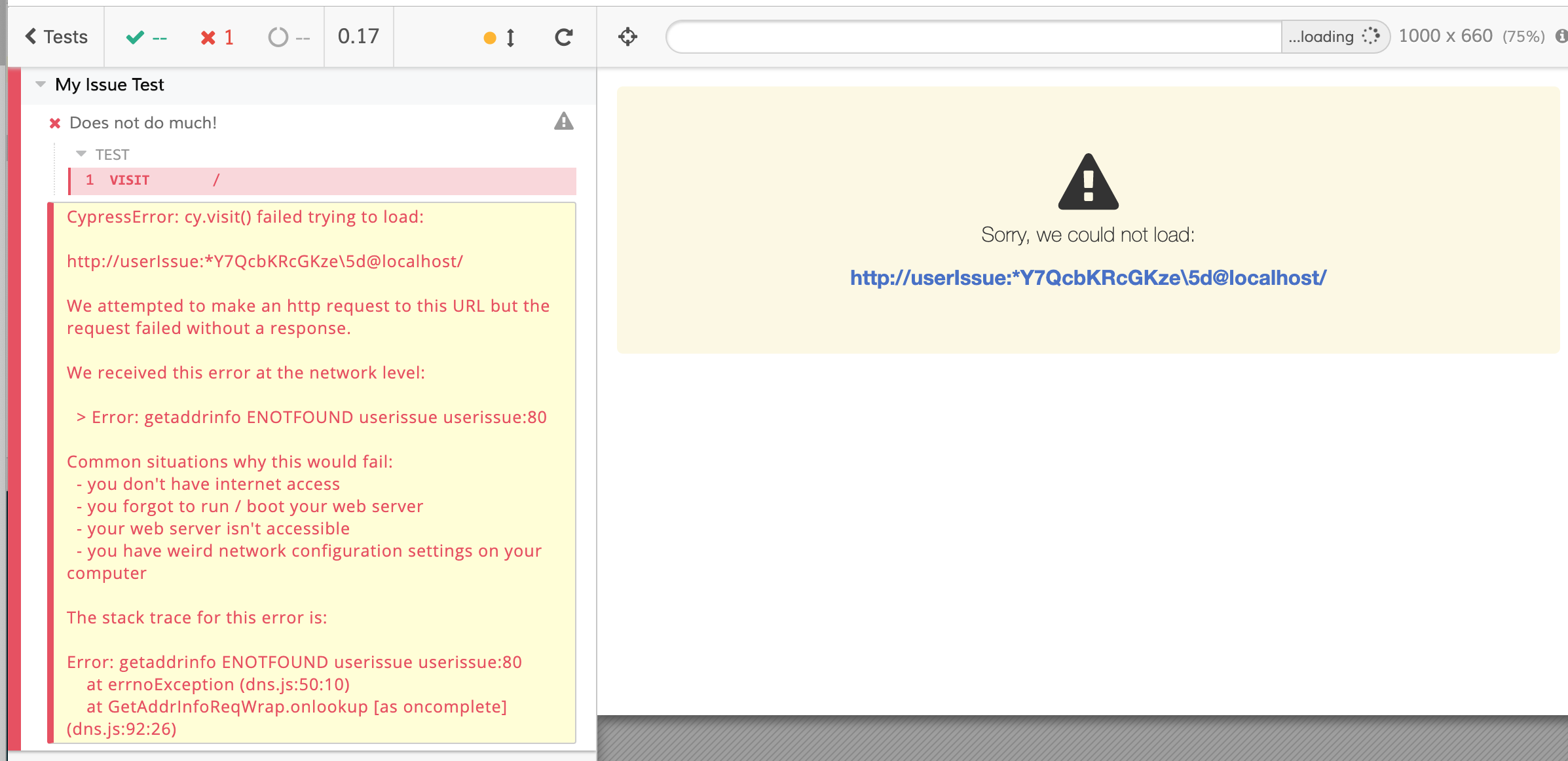Click the crosshair selector tool icon
1568x761 pixels.
pos(627,37)
